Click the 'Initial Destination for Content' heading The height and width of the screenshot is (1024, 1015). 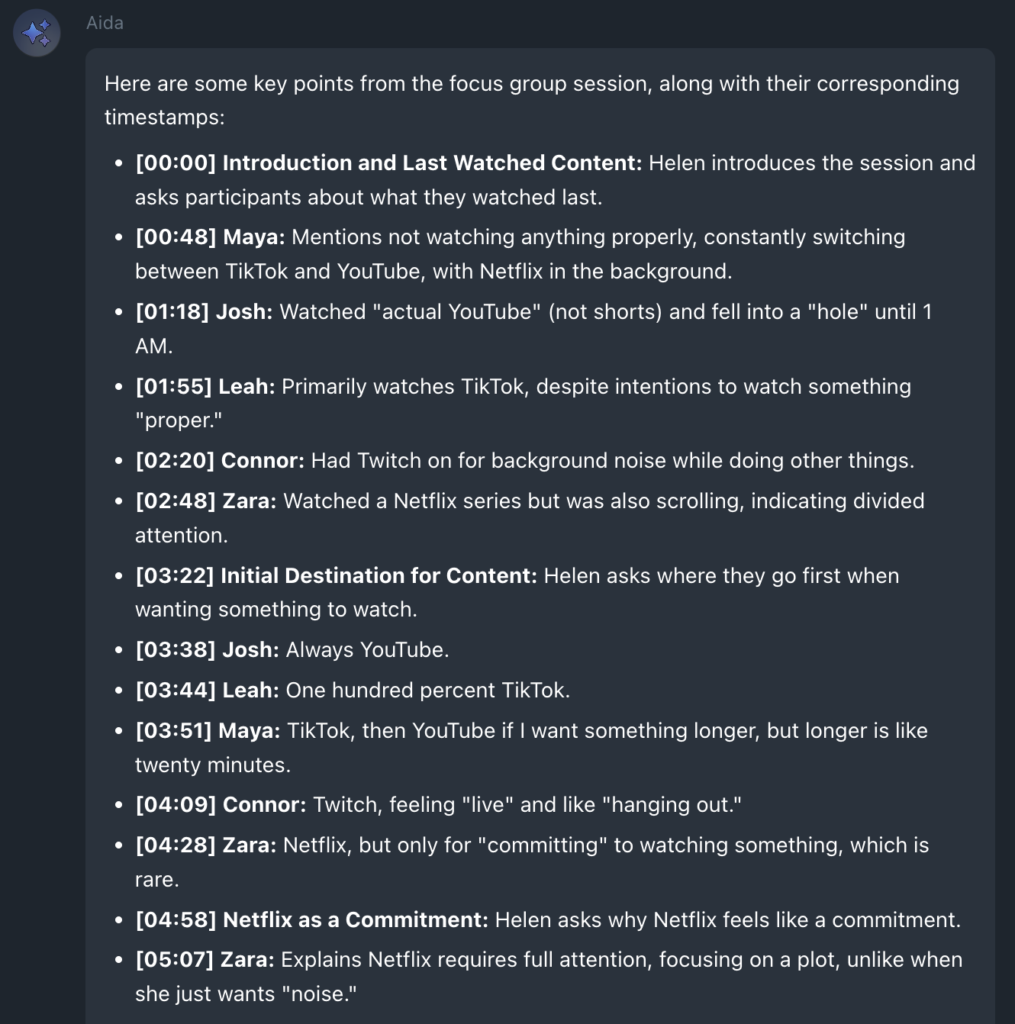click(379, 576)
